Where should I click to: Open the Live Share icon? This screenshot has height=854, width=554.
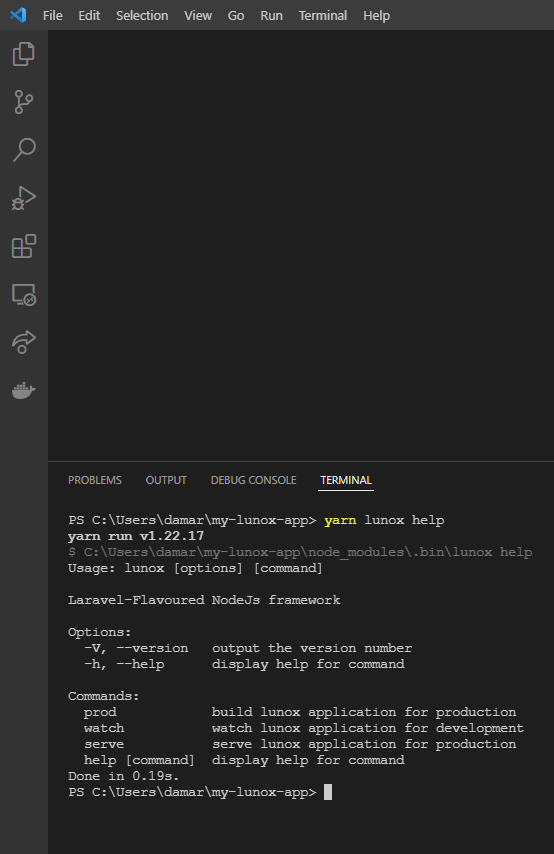click(23, 342)
